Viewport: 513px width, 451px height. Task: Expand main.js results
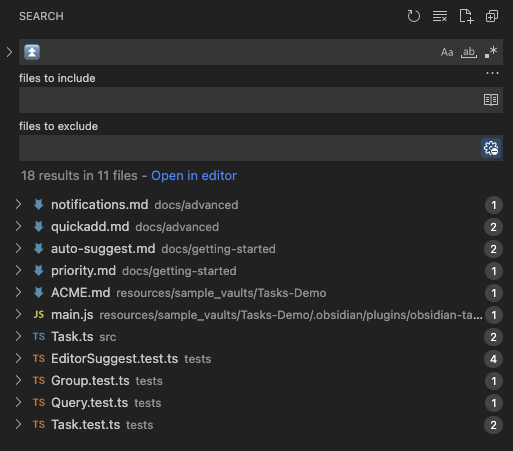(x=18, y=314)
